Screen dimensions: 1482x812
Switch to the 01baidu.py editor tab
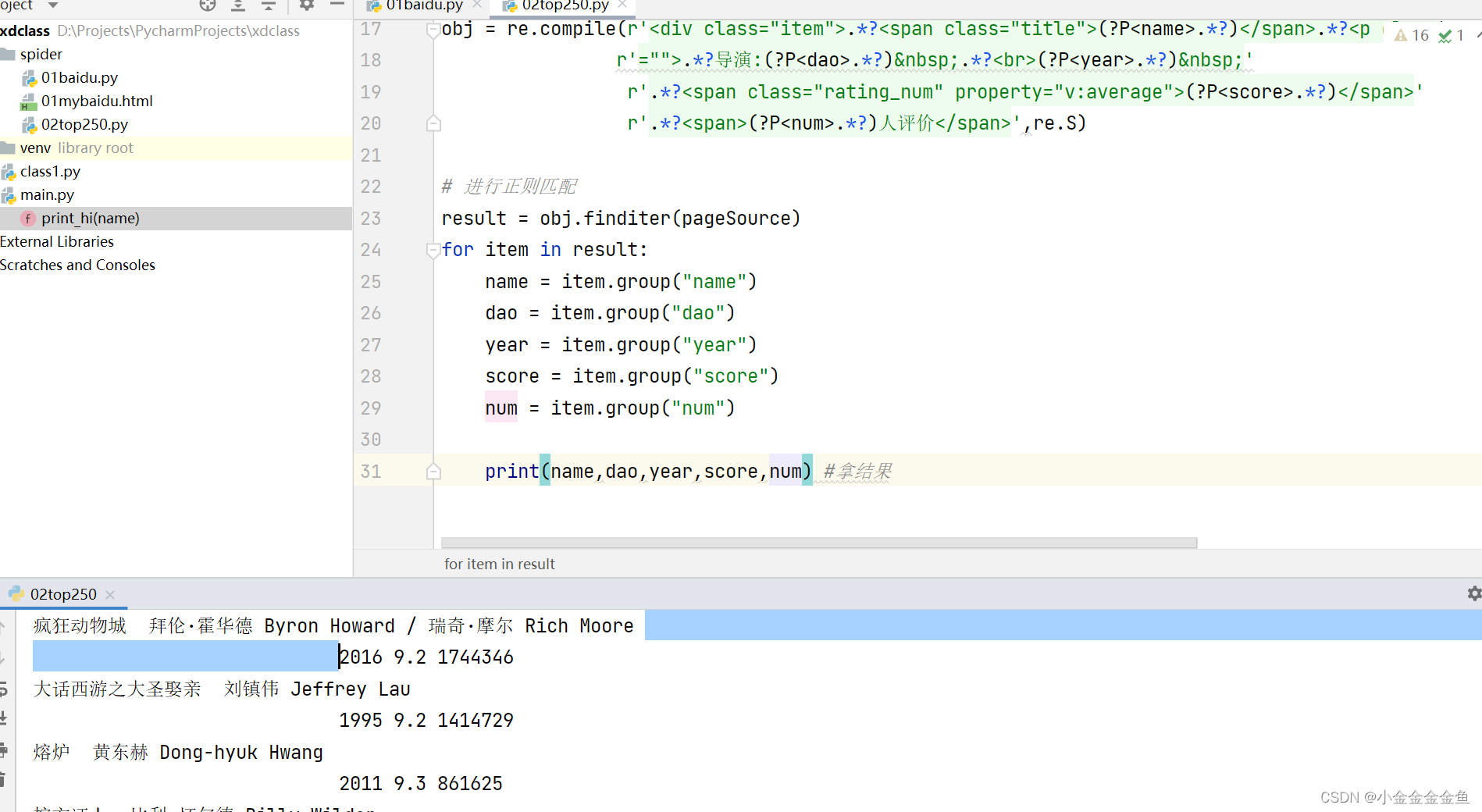[424, 5]
